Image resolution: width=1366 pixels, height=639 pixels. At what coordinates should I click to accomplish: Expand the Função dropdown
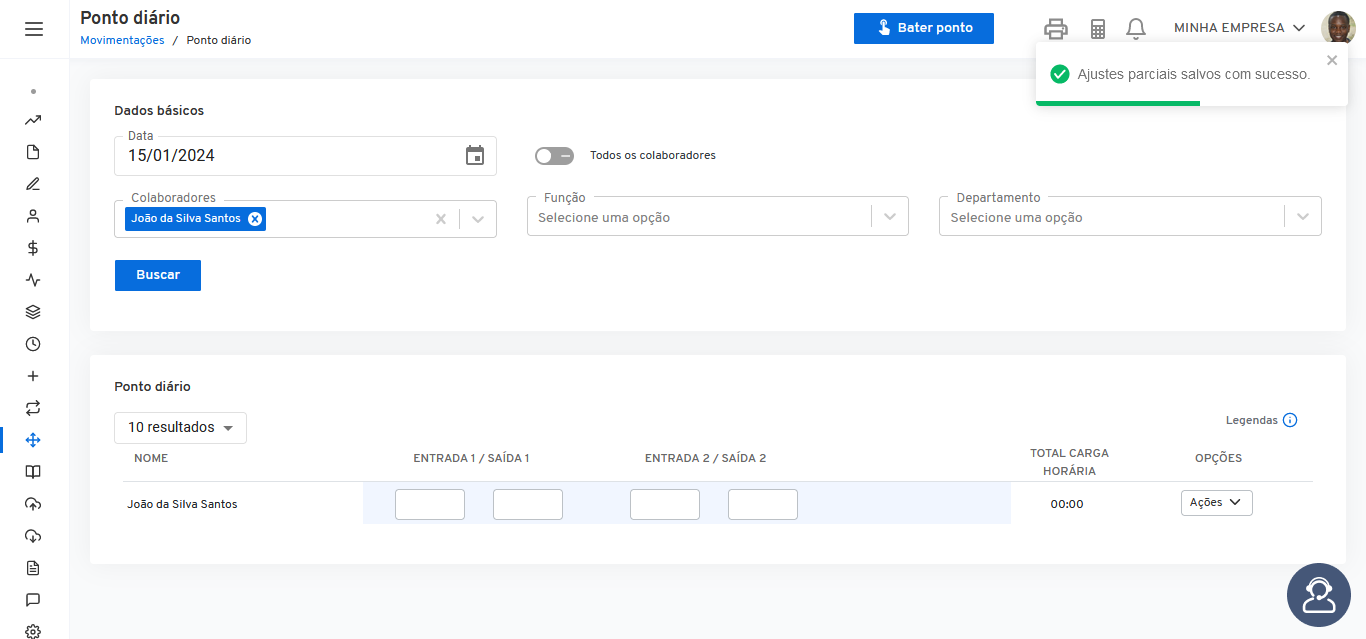click(x=890, y=217)
